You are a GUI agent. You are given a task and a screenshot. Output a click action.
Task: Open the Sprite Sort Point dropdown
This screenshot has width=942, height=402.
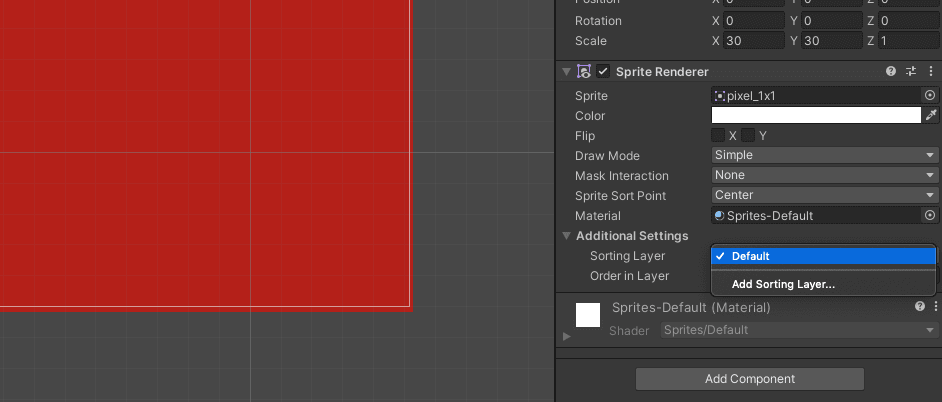[x=824, y=196]
